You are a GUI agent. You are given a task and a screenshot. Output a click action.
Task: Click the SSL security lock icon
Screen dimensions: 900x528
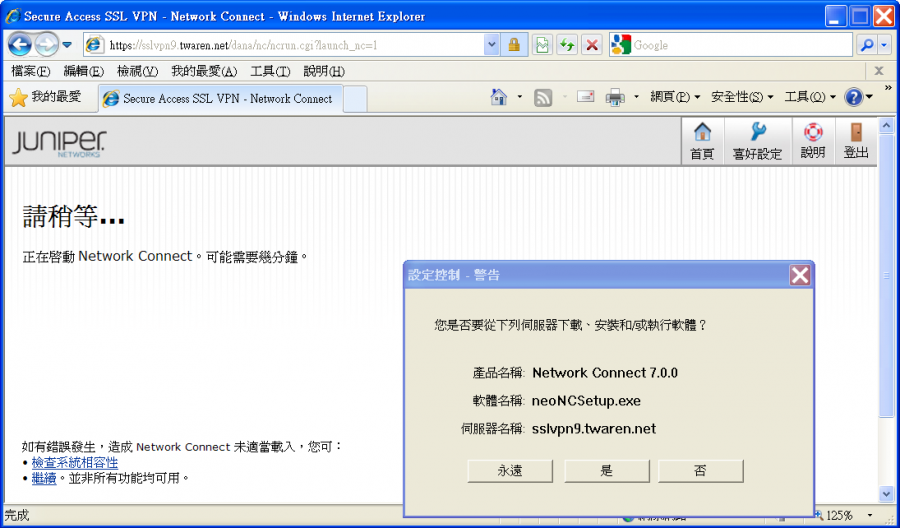514,45
